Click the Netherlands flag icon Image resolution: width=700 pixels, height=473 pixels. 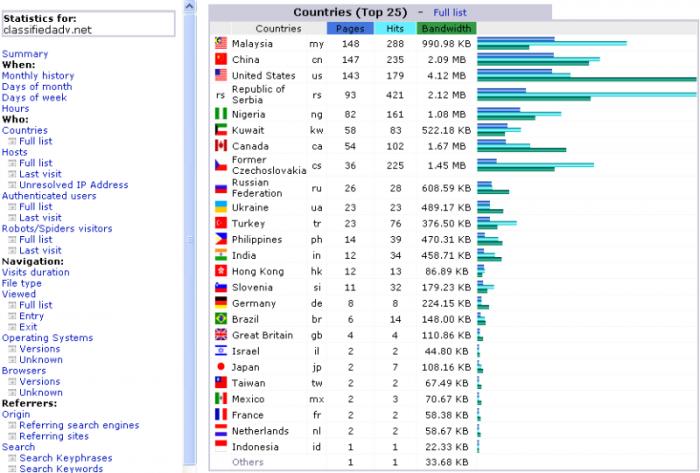click(x=221, y=431)
